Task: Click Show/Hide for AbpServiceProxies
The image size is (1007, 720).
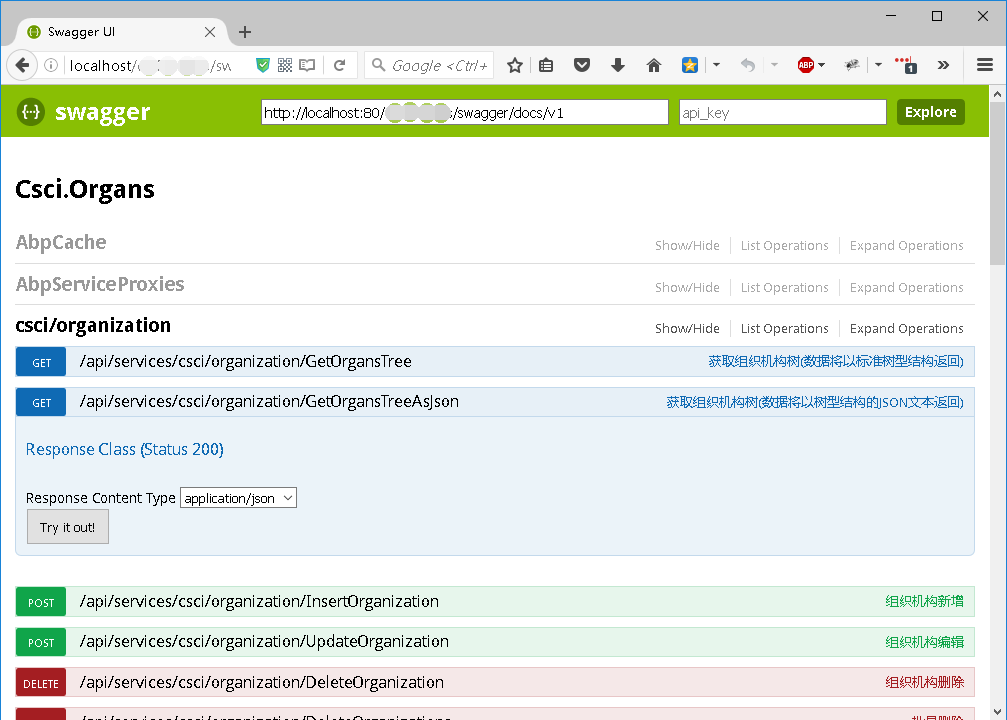Action: pos(687,287)
